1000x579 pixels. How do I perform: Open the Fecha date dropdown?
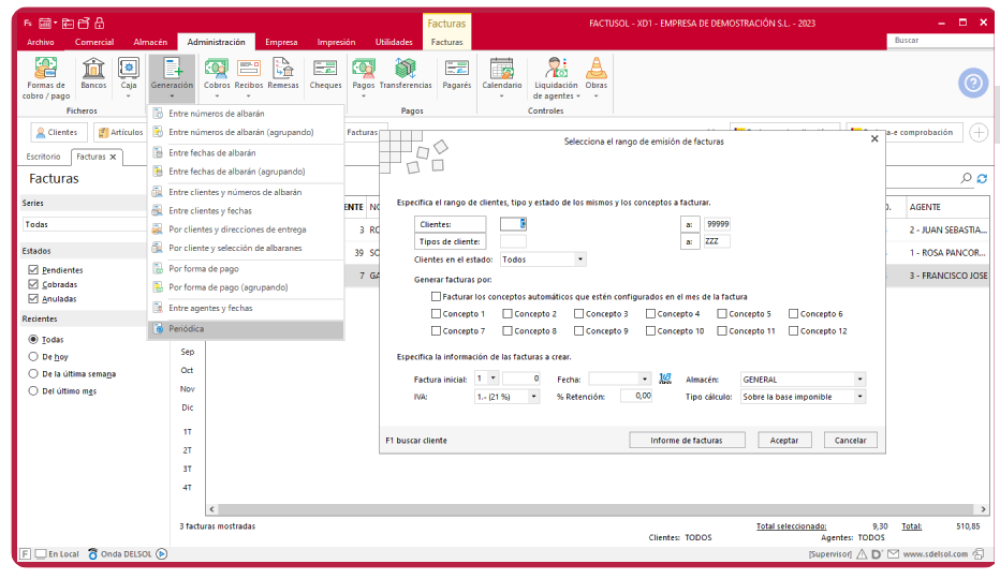pos(645,379)
